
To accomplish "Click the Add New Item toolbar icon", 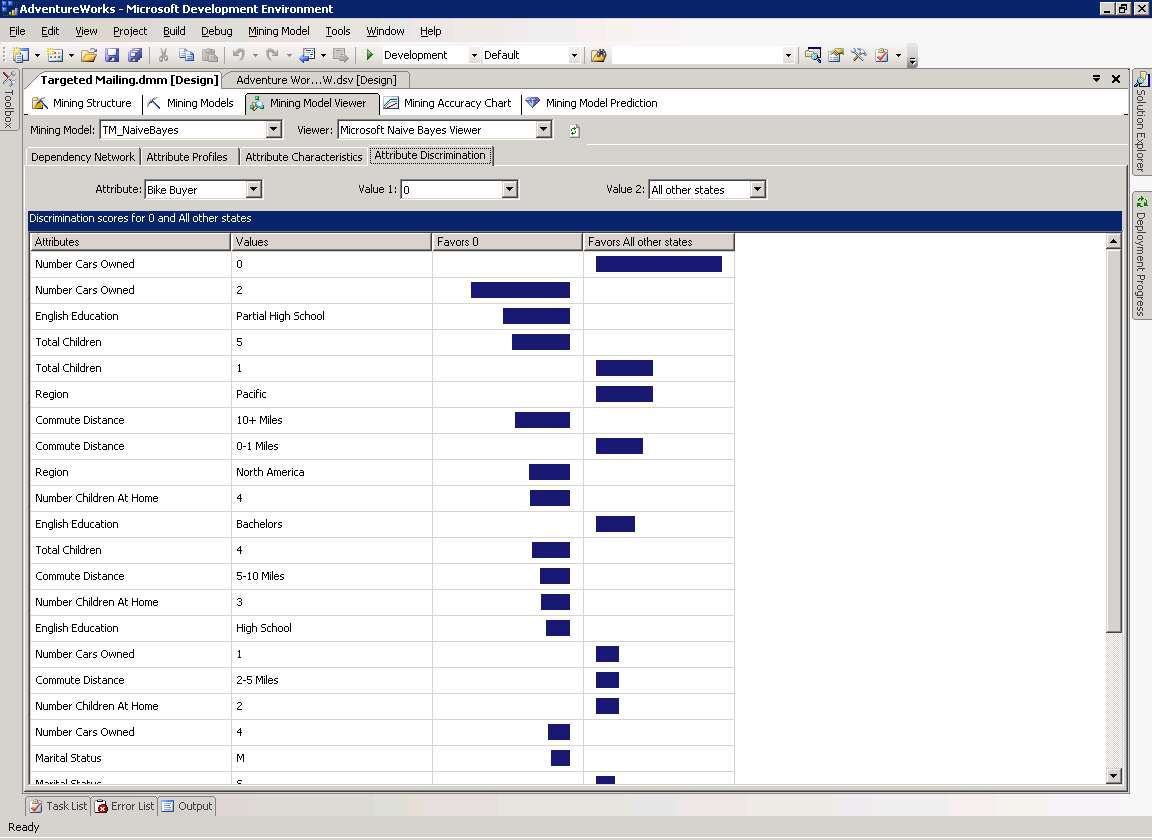I will pyautogui.click(x=55, y=55).
